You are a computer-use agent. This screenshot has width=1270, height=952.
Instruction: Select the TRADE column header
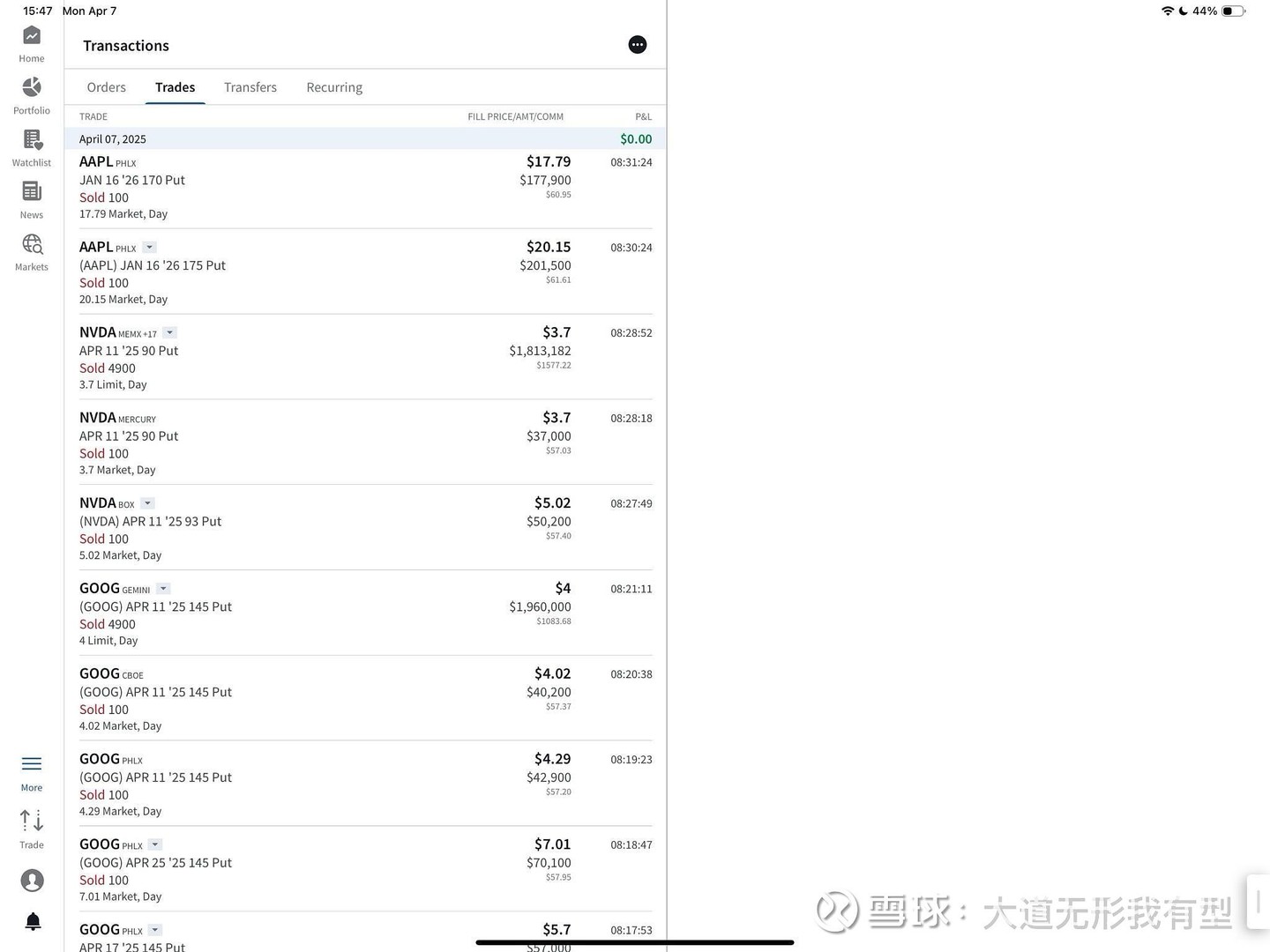pyautogui.click(x=93, y=116)
